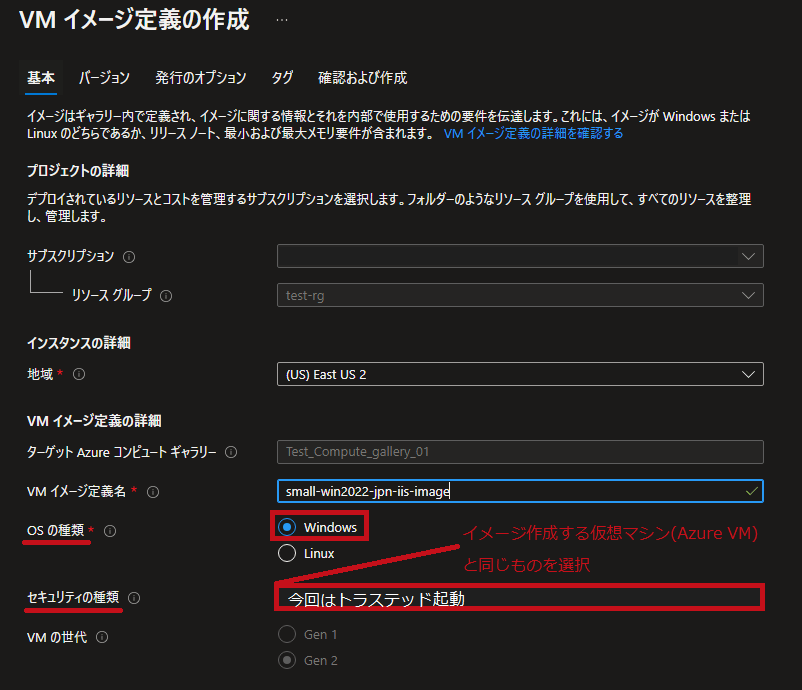Image resolution: width=802 pixels, height=690 pixels.
Task: Click the page title VM イメージ定義の作成
Action: pyautogui.click(x=135, y=20)
